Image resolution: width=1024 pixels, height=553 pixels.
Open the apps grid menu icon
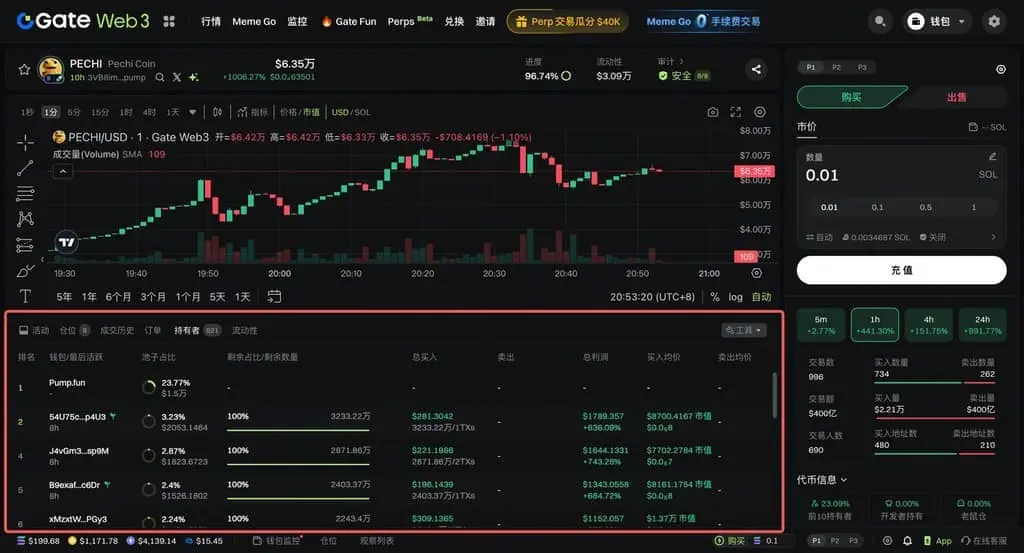(169, 21)
